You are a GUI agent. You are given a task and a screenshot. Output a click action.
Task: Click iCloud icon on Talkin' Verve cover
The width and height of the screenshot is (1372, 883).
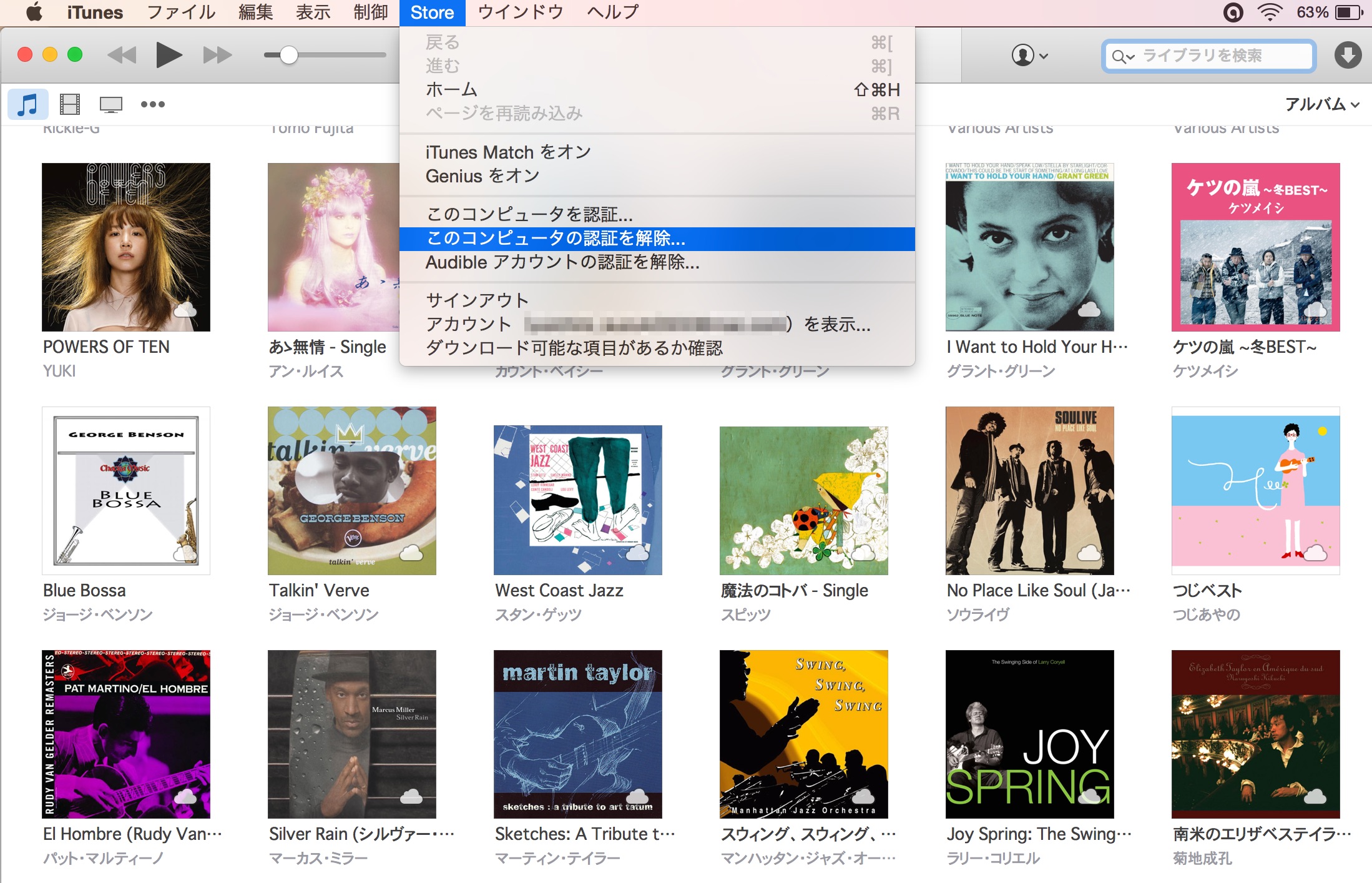pos(411,552)
